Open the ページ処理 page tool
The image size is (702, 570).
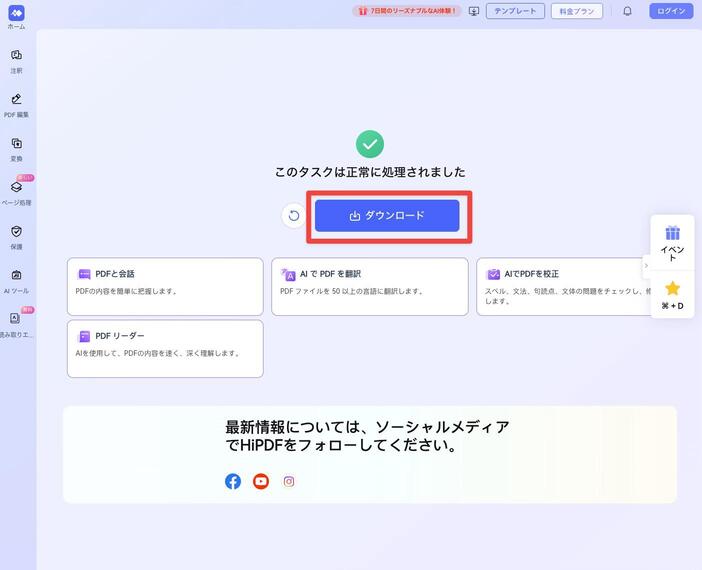tap(17, 193)
